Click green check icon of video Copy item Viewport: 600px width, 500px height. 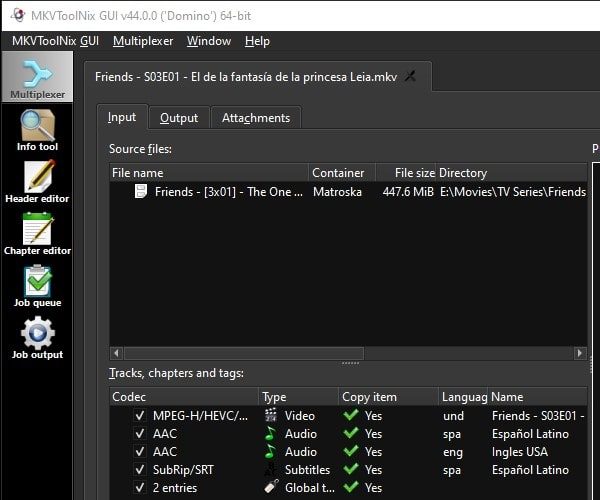[351, 415]
